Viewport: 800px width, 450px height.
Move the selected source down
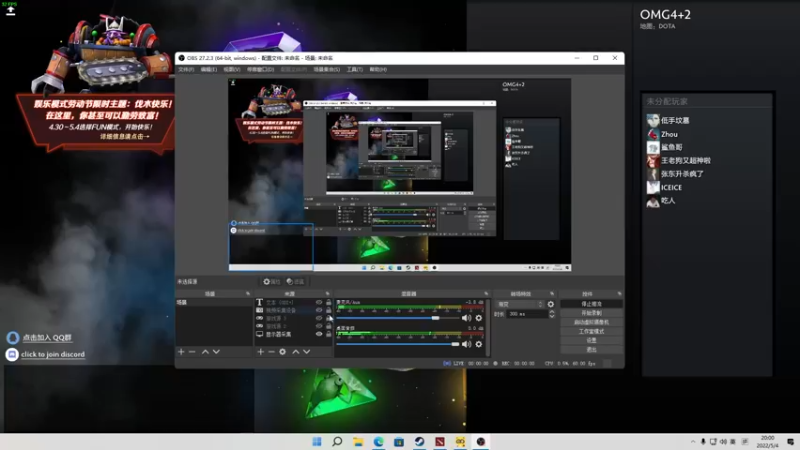coord(307,352)
